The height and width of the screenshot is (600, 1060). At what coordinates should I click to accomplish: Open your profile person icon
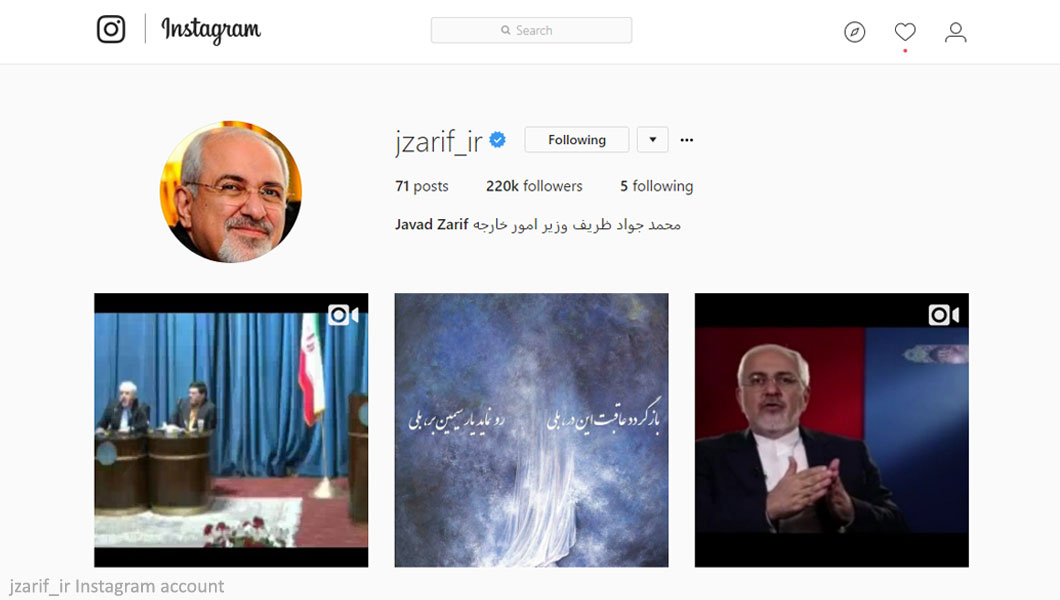click(955, 32)
